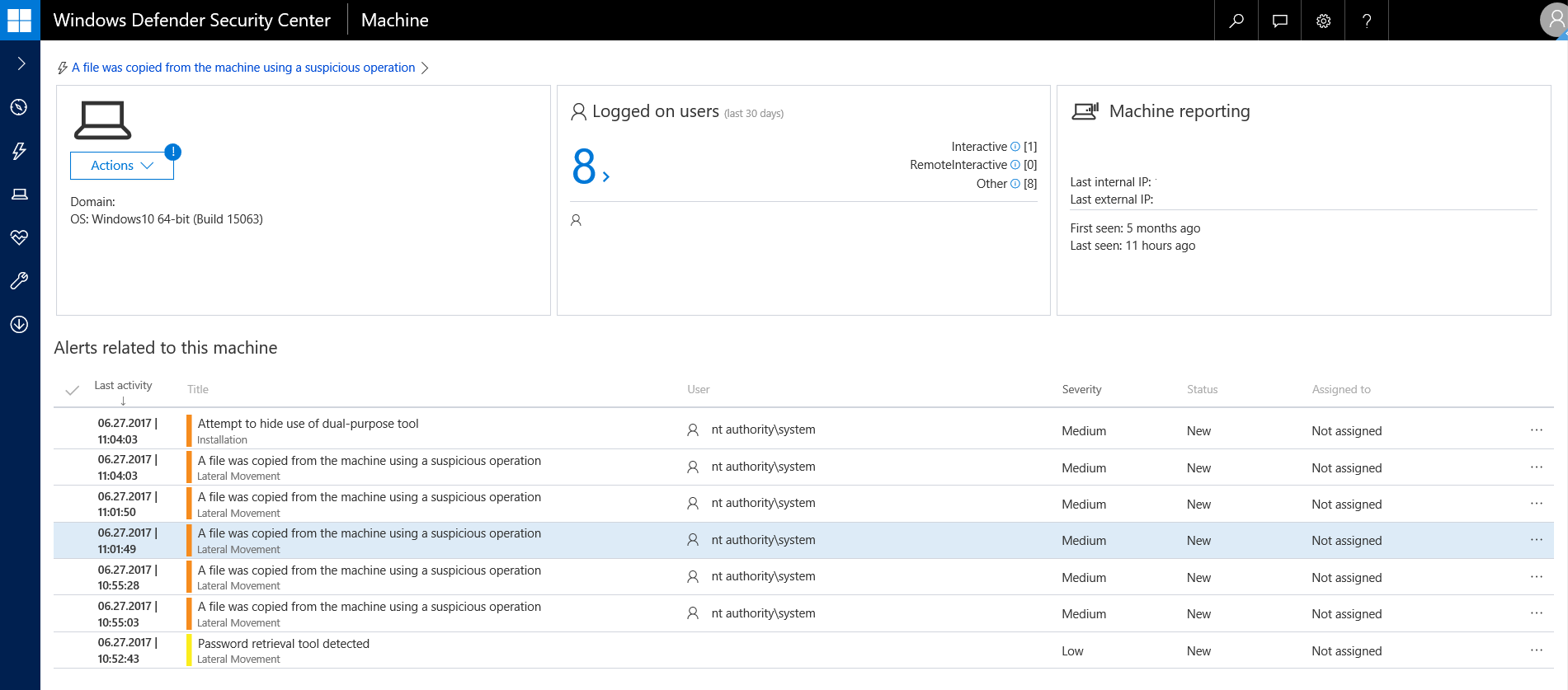1568x690 pixels.
Task: Expand the left navigation sidebar
Action: (x=21, y=63)
